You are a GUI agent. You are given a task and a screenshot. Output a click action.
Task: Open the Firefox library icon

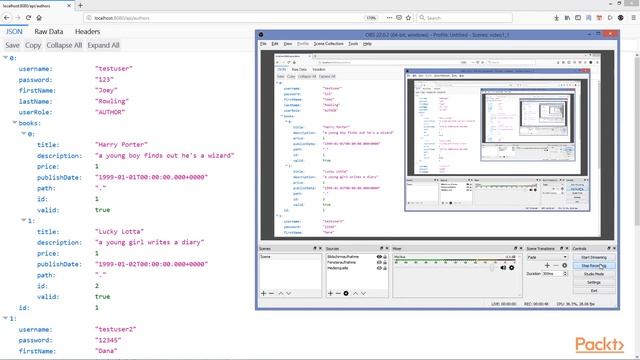(x=567, y=18)
